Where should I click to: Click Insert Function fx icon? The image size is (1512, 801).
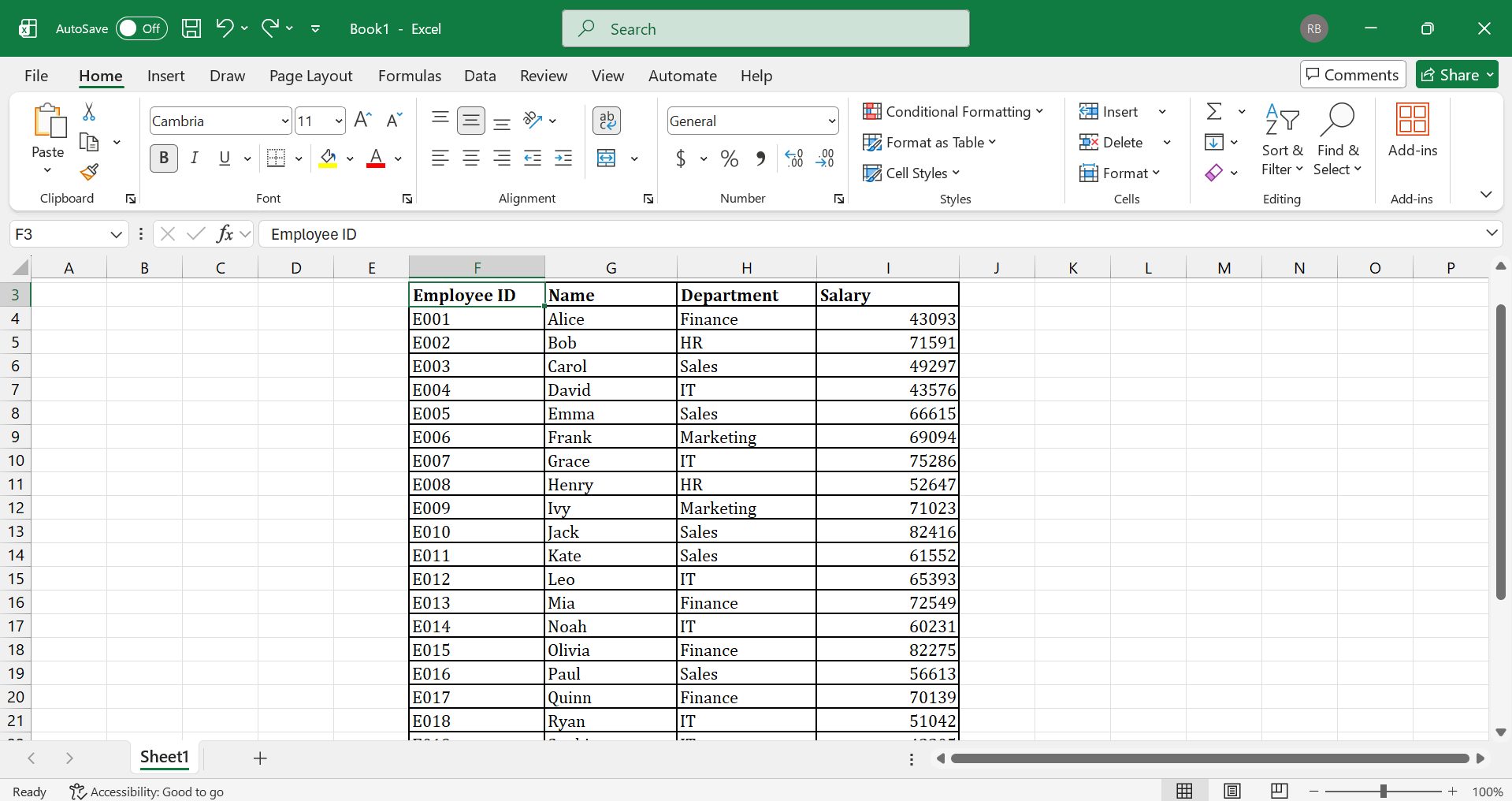click(x=225, y=233)
